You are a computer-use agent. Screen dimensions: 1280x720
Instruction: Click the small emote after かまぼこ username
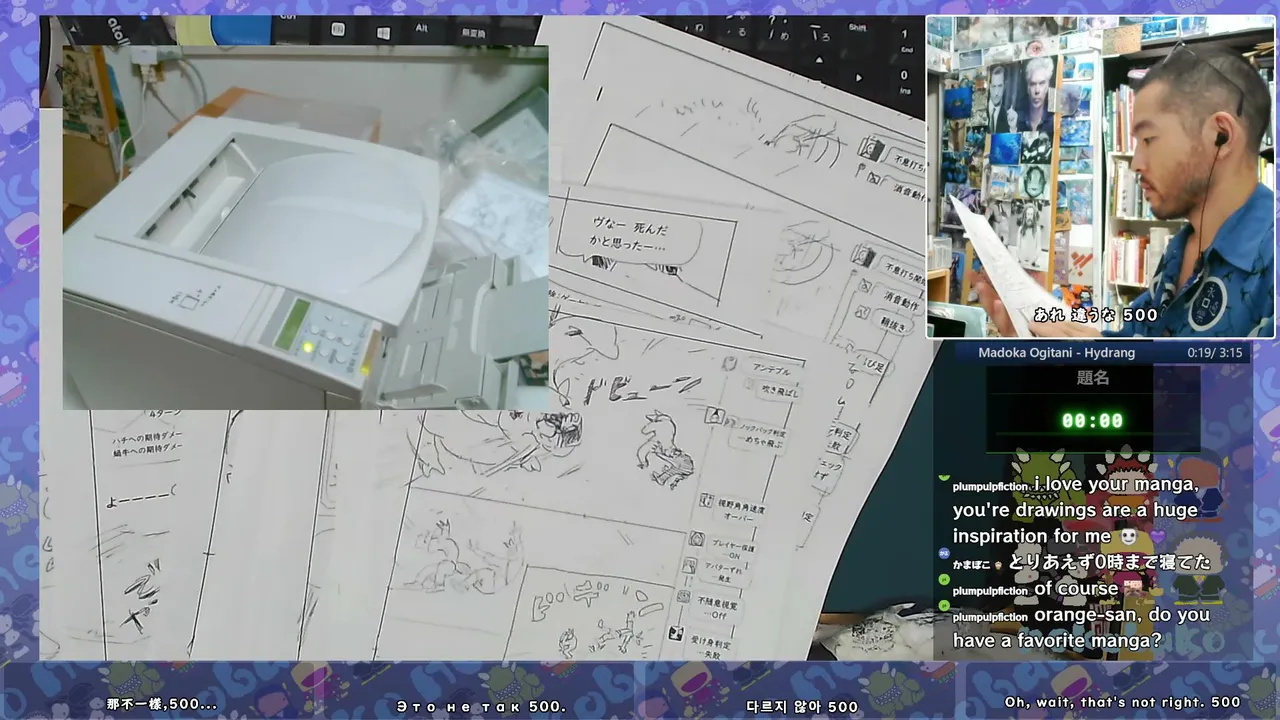[x=996, y=565]
